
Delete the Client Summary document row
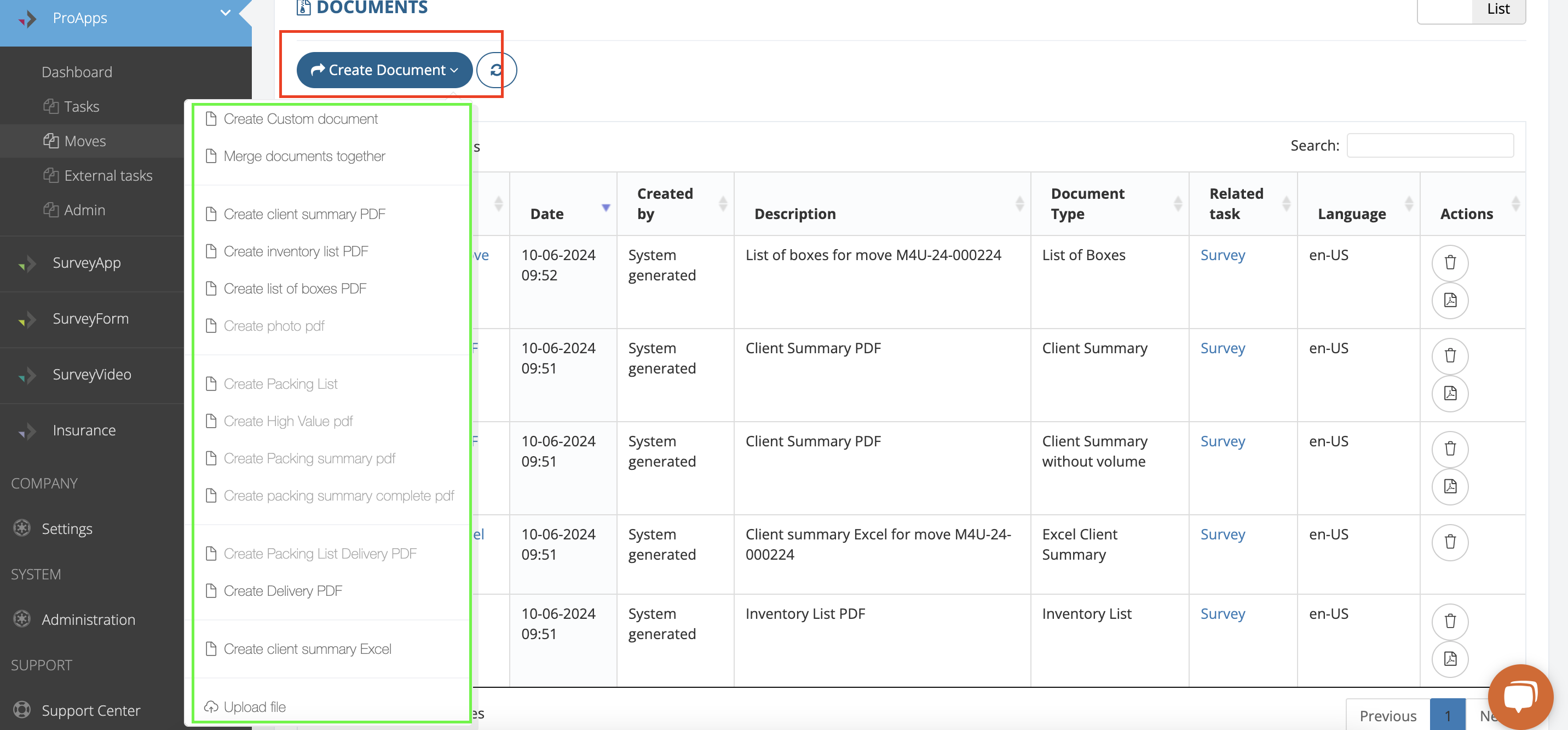(1450, 355)
